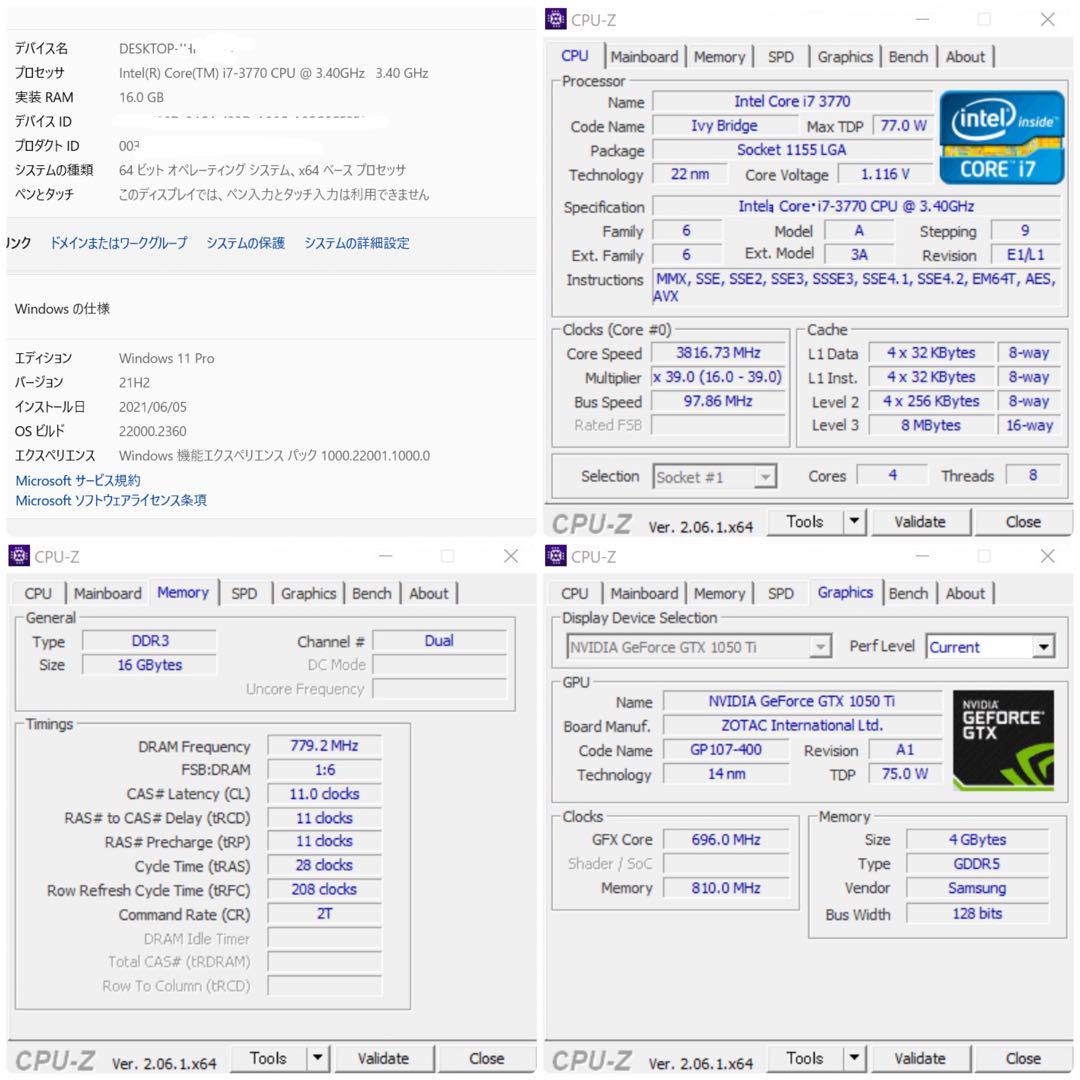Click Validate in the Memory tab window
Image resolution: width=1080 pixels, height=1080 pixels.
(x=384, y=1058)
